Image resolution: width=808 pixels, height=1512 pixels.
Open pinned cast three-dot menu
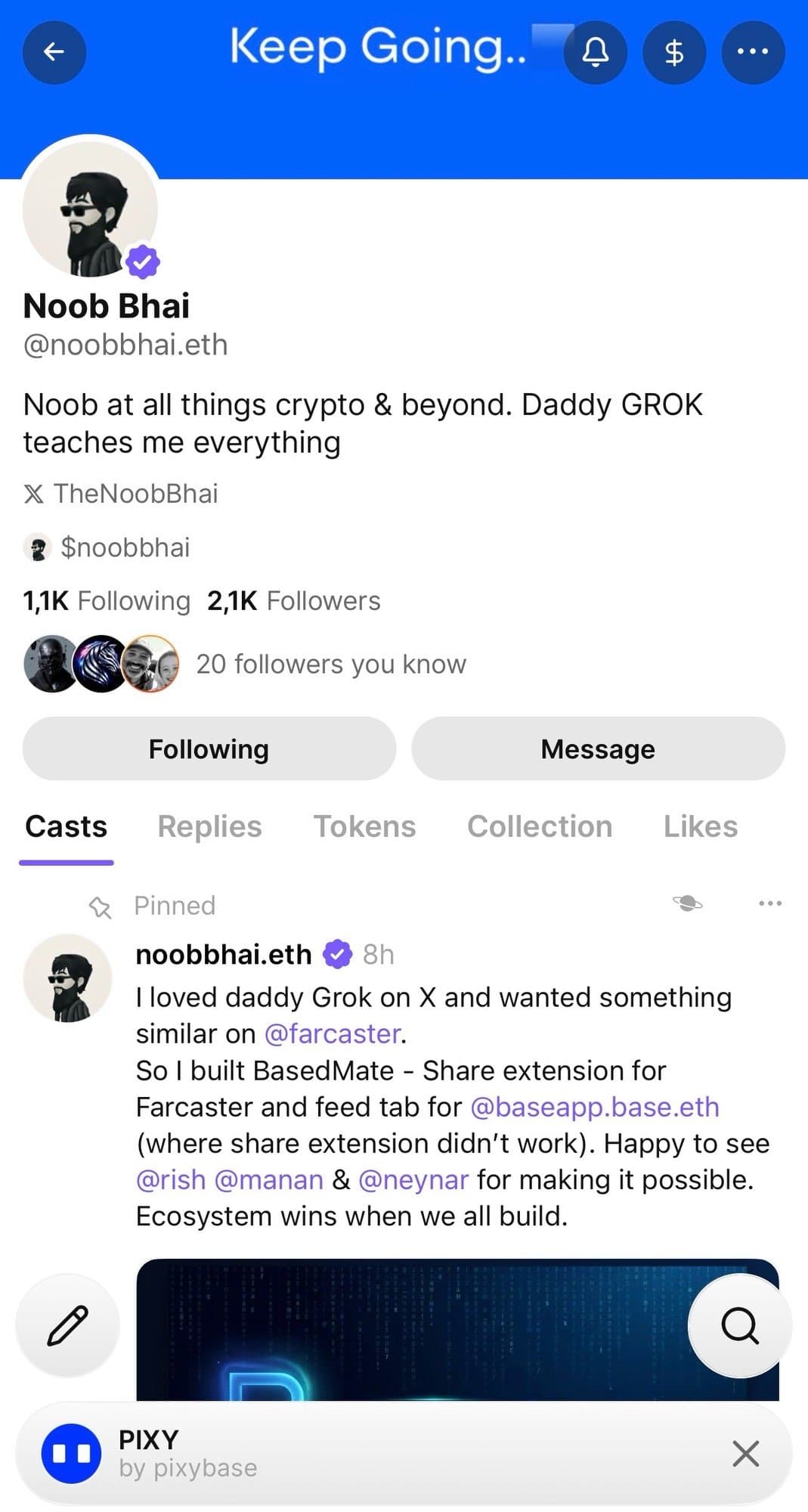point(769,903)
